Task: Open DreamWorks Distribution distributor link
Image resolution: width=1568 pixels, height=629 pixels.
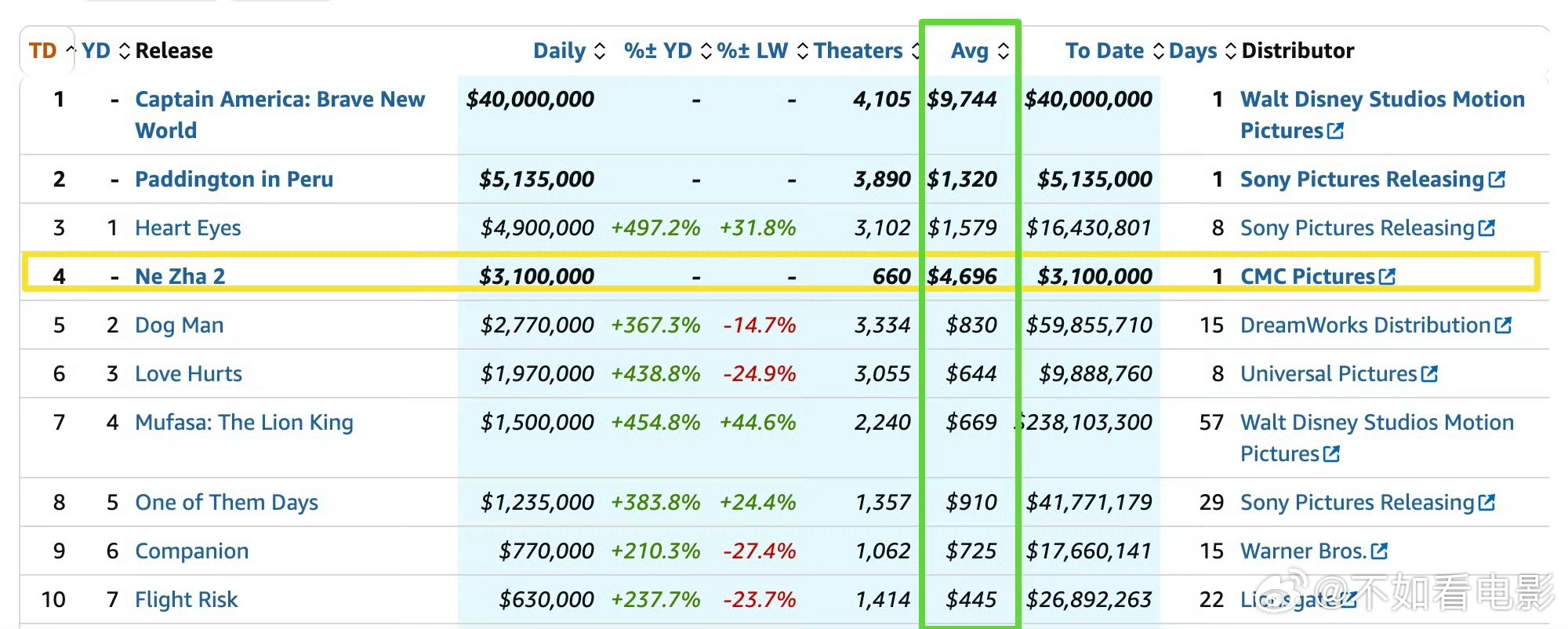Action: [1365, 325]
